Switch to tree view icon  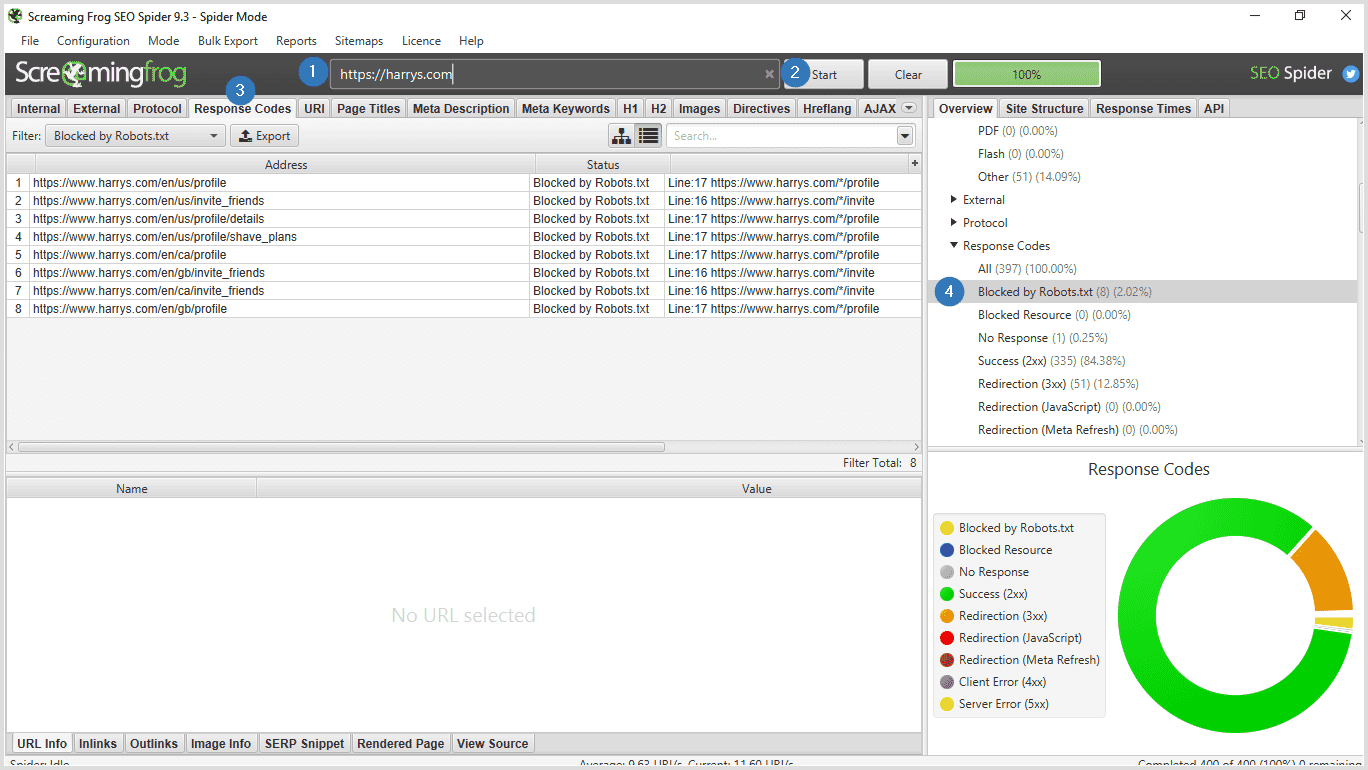click(x=621, y=136)
